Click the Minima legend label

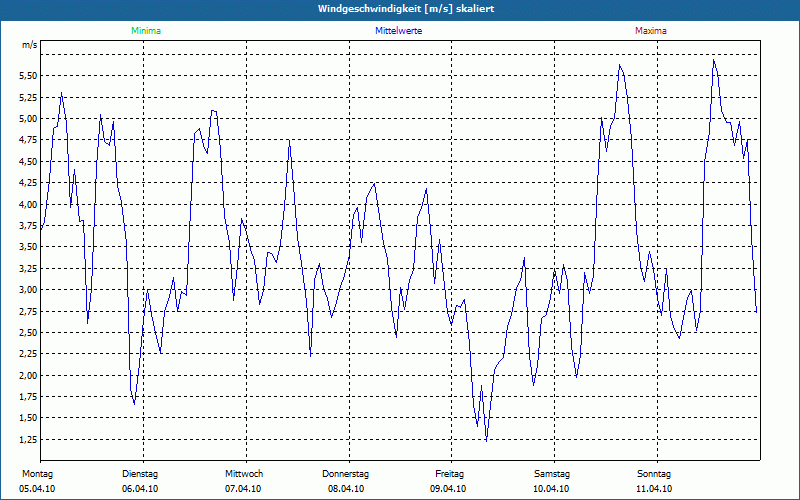146,31
